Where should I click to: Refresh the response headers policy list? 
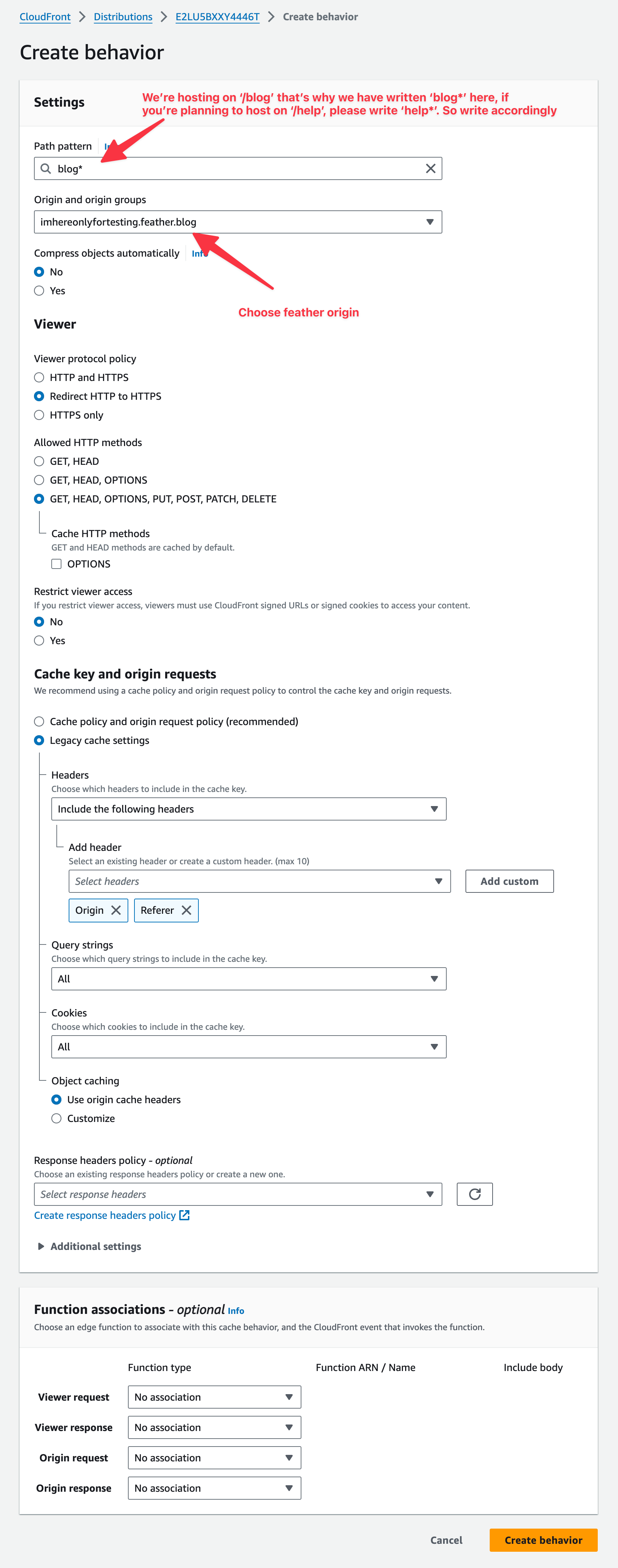(474, 1194)
